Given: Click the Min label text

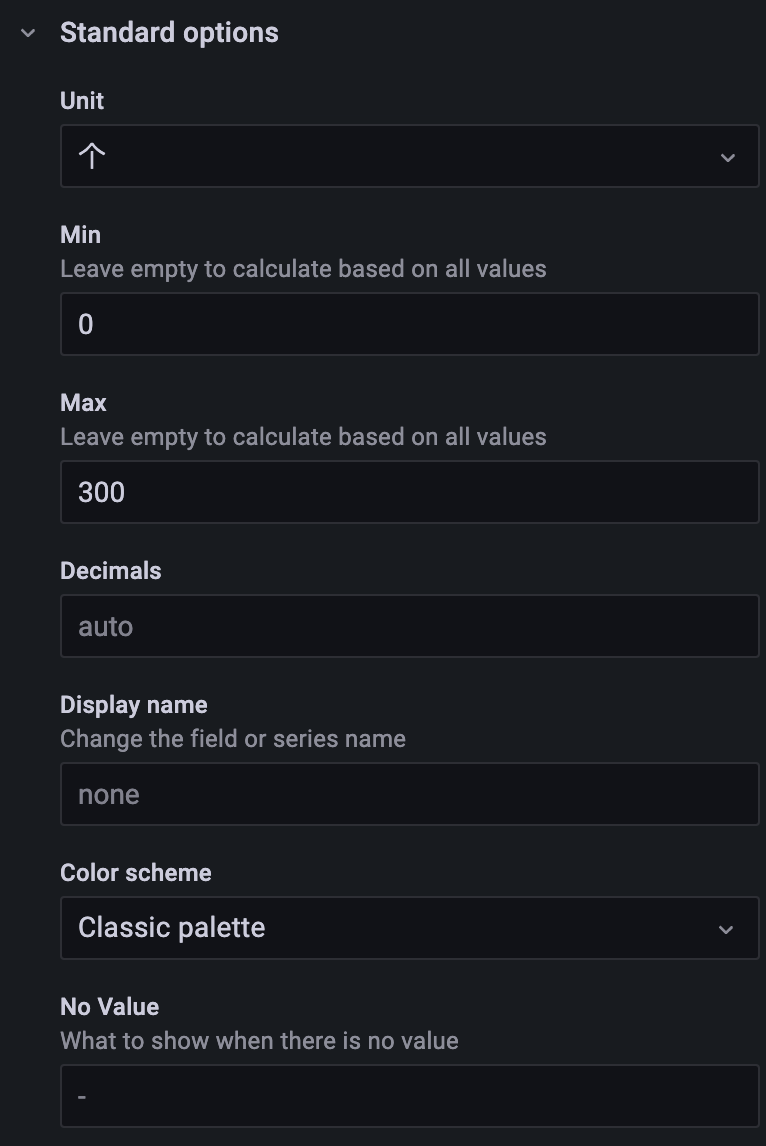Looking at the screenshot, I should pos(80,235).
